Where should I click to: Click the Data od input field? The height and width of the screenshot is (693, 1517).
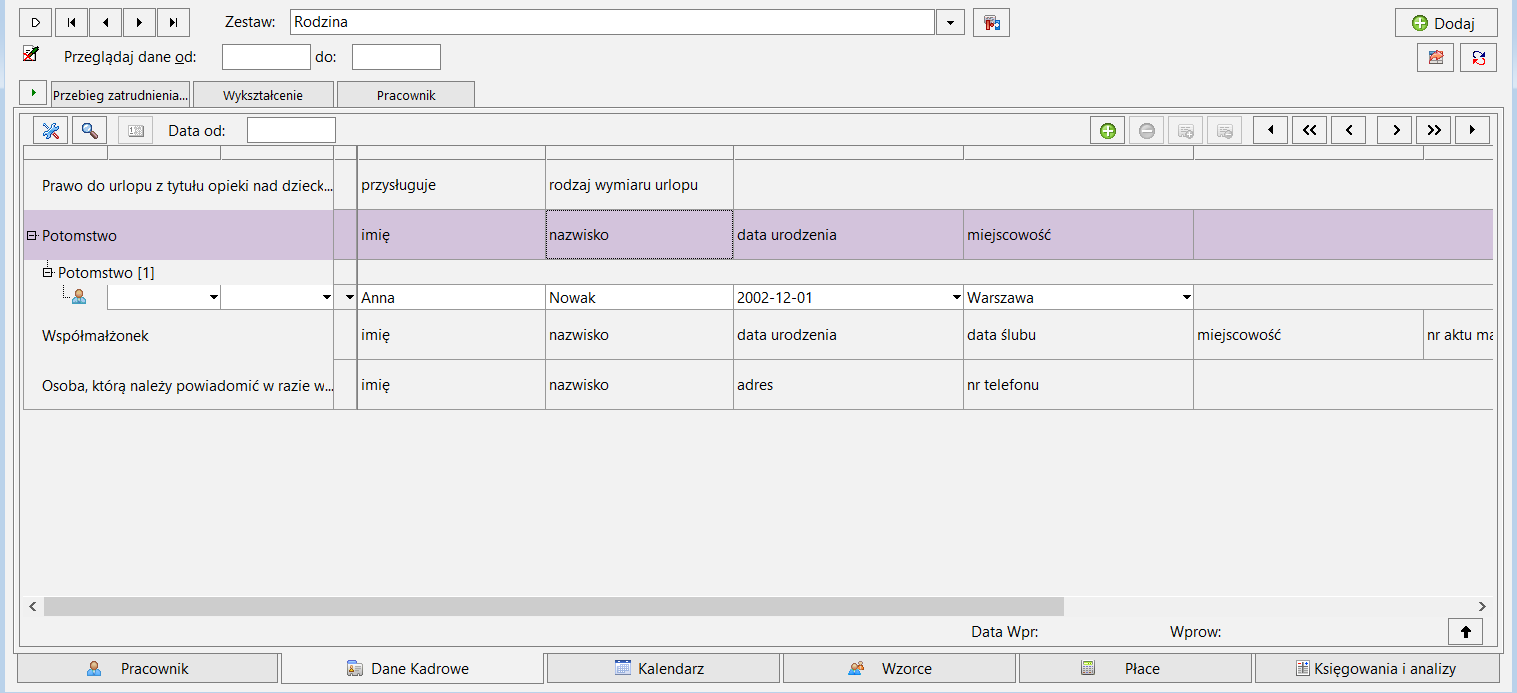(291, 130)
